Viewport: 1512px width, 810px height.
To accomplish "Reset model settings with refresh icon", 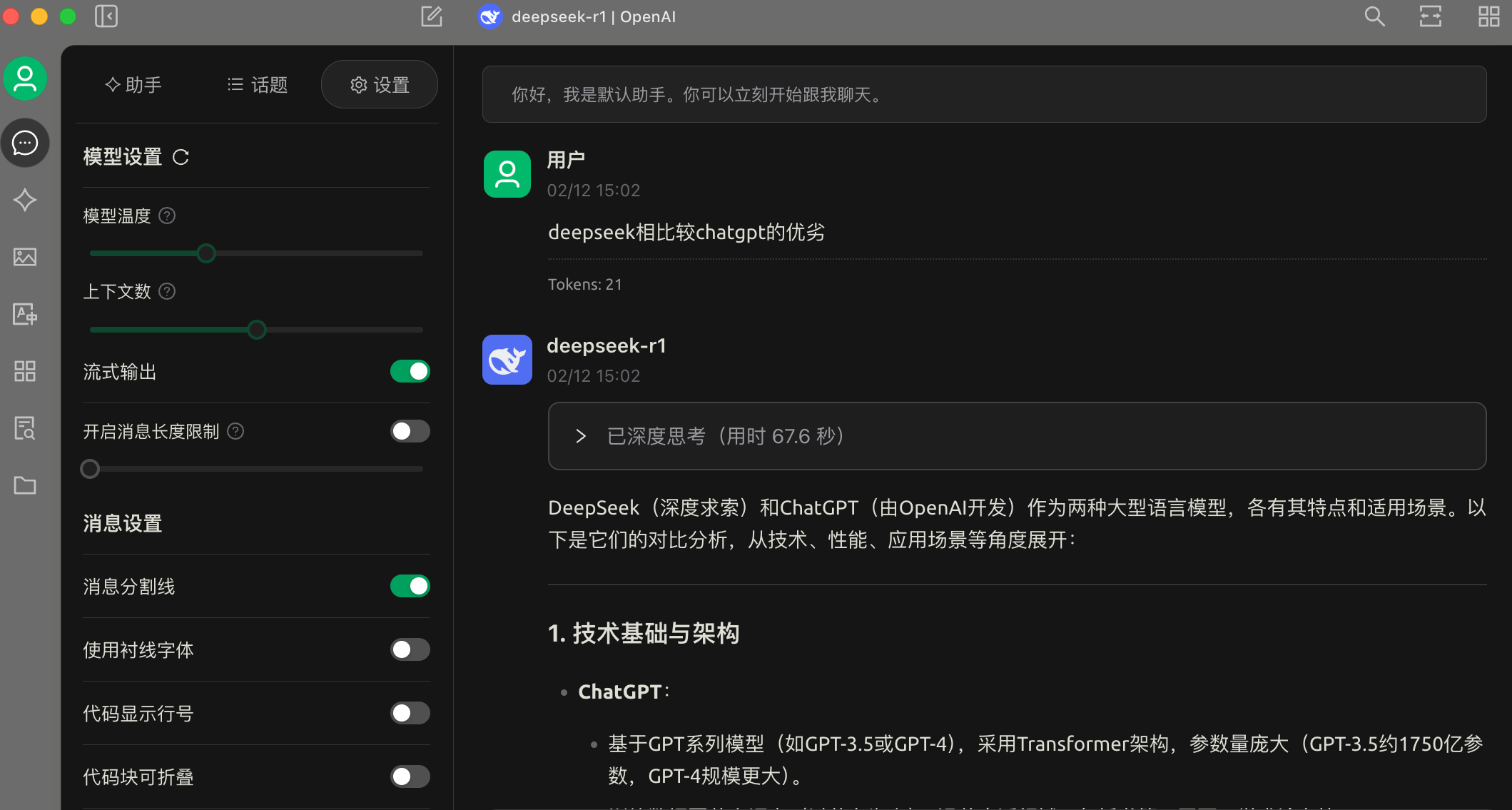I will tap(181, 157).
